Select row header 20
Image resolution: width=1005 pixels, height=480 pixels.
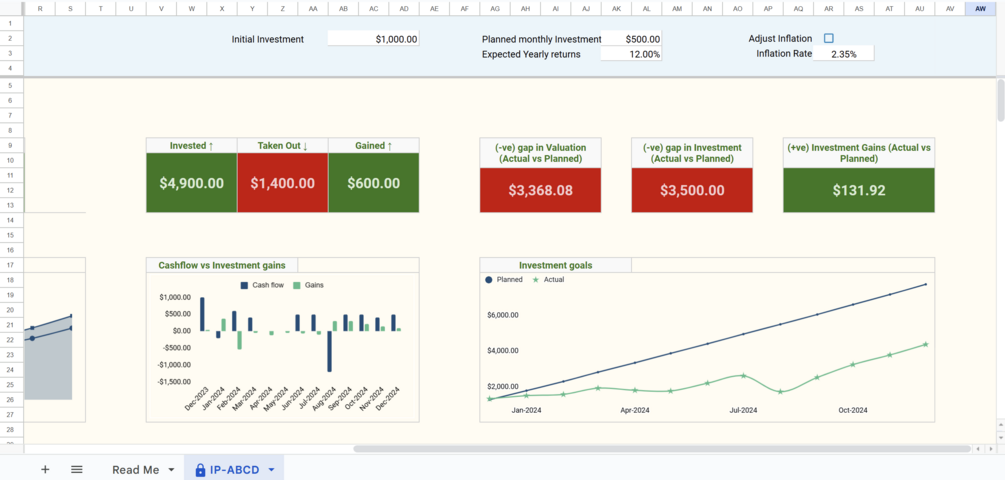12,310
